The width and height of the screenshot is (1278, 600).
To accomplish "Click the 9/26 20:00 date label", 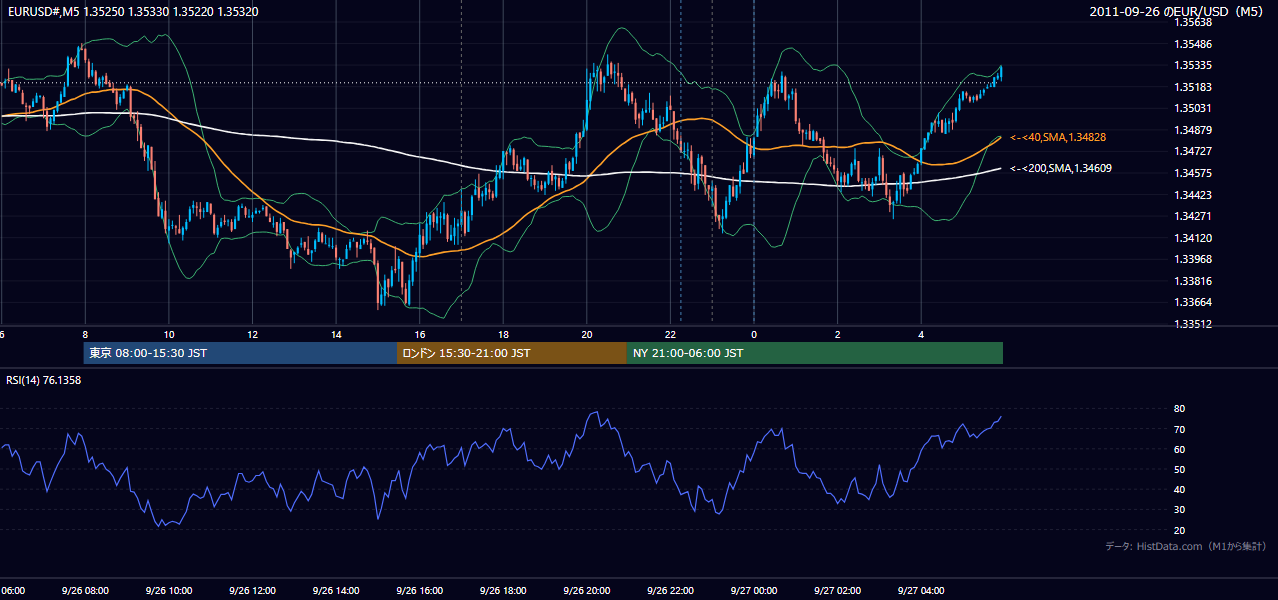I will (x=585, y=591).
